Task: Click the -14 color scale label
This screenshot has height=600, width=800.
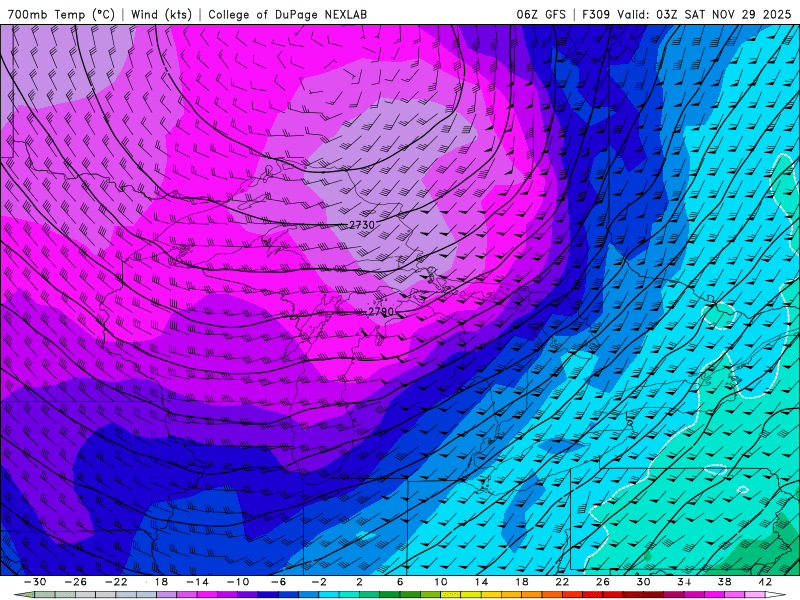Action: coord(197,582)
